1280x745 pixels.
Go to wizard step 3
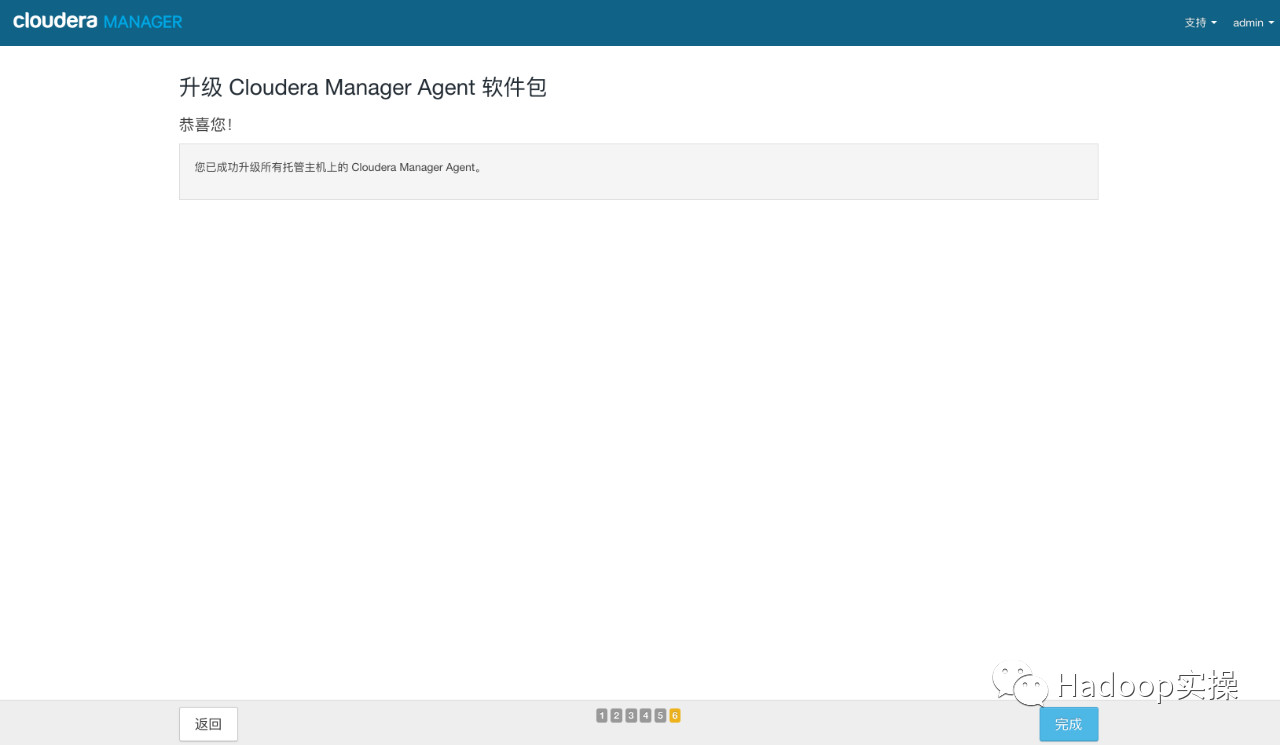click(x=631, y=715)
